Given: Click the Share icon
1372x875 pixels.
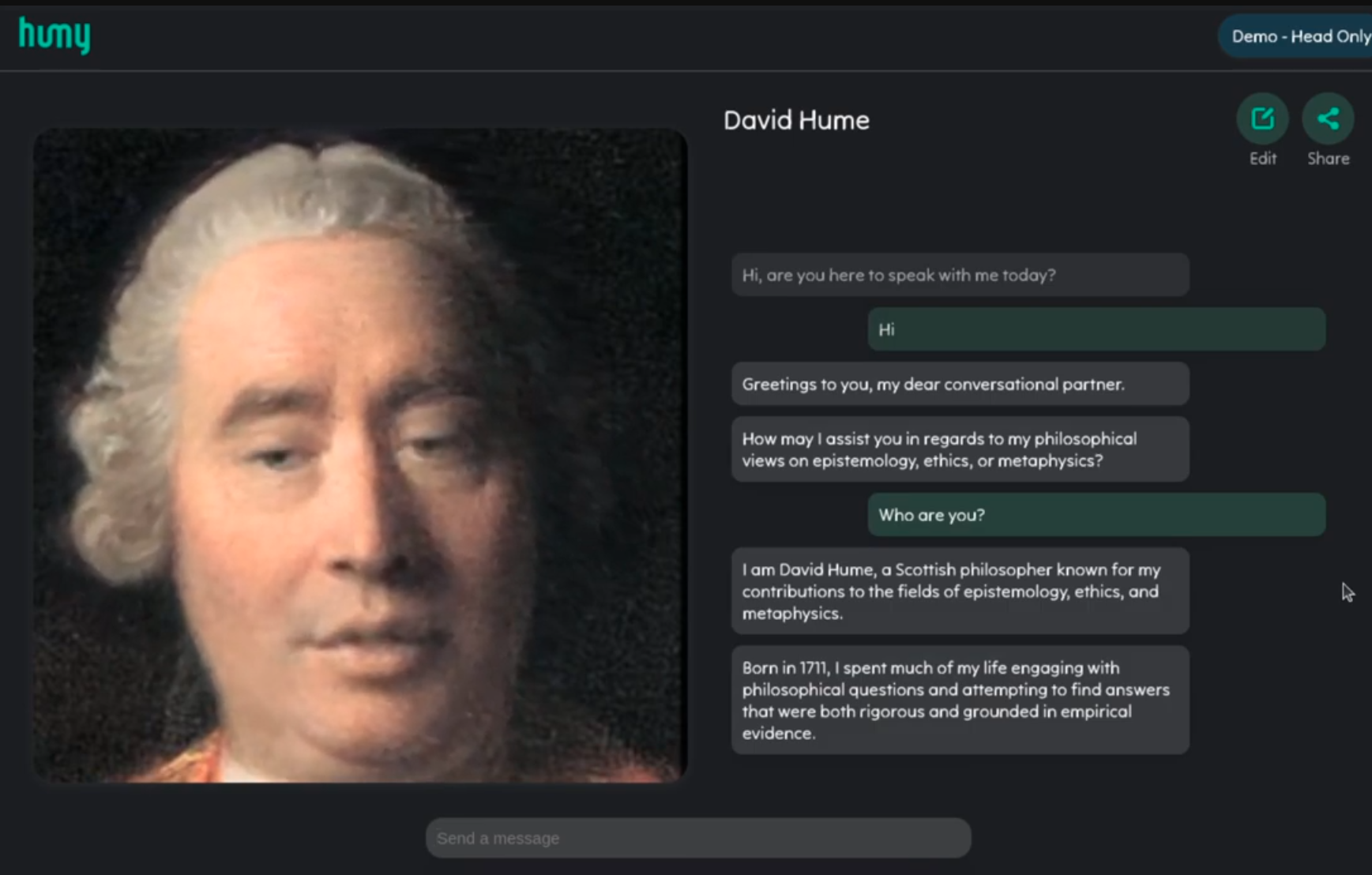Looking at the screenshot, I should (1328, 118).
